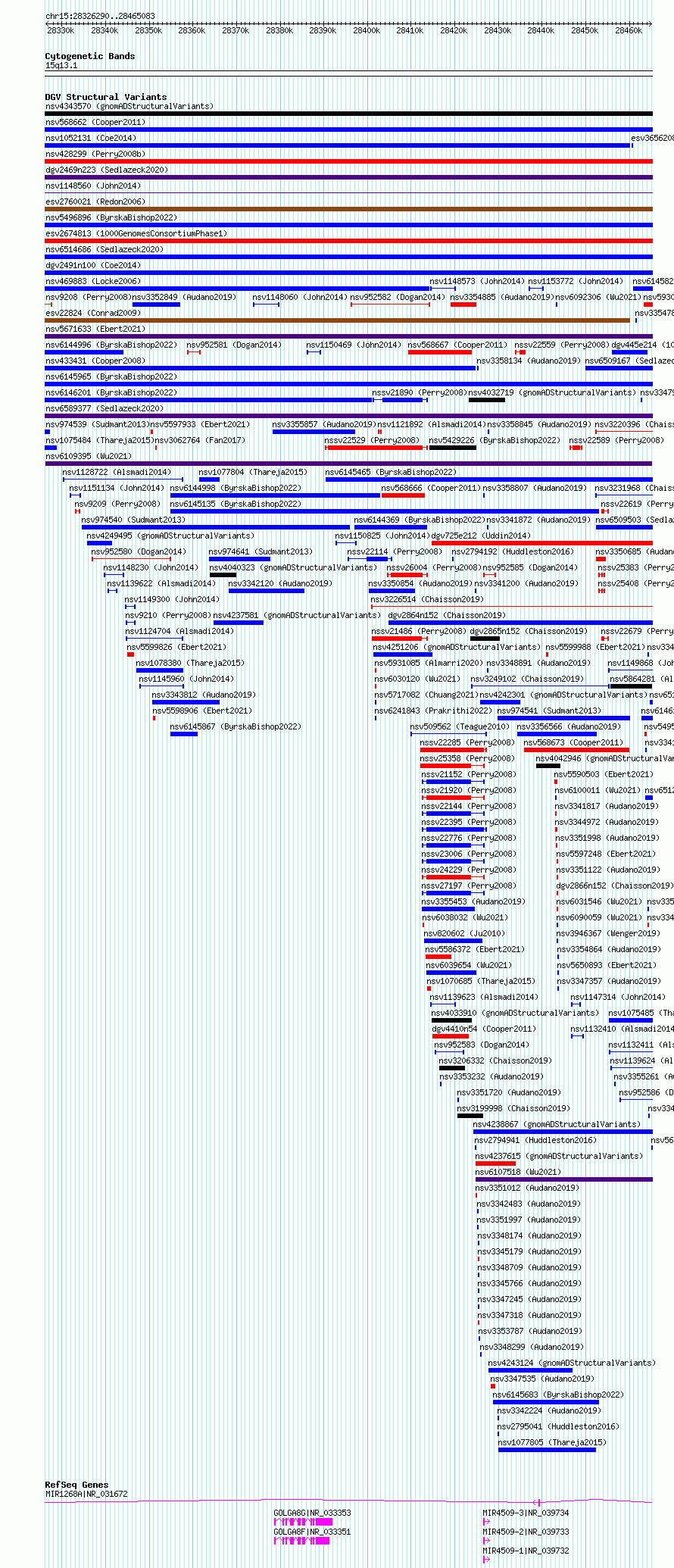
Task: Open variant esv22824 (Conrad2009)
Action: coord(93,313)
